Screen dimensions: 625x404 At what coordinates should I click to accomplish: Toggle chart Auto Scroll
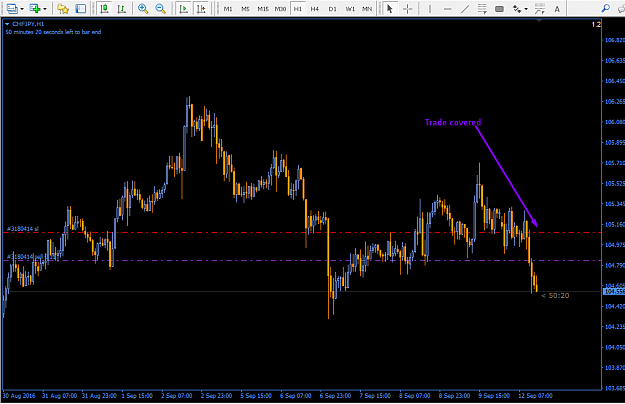[183, 8]
